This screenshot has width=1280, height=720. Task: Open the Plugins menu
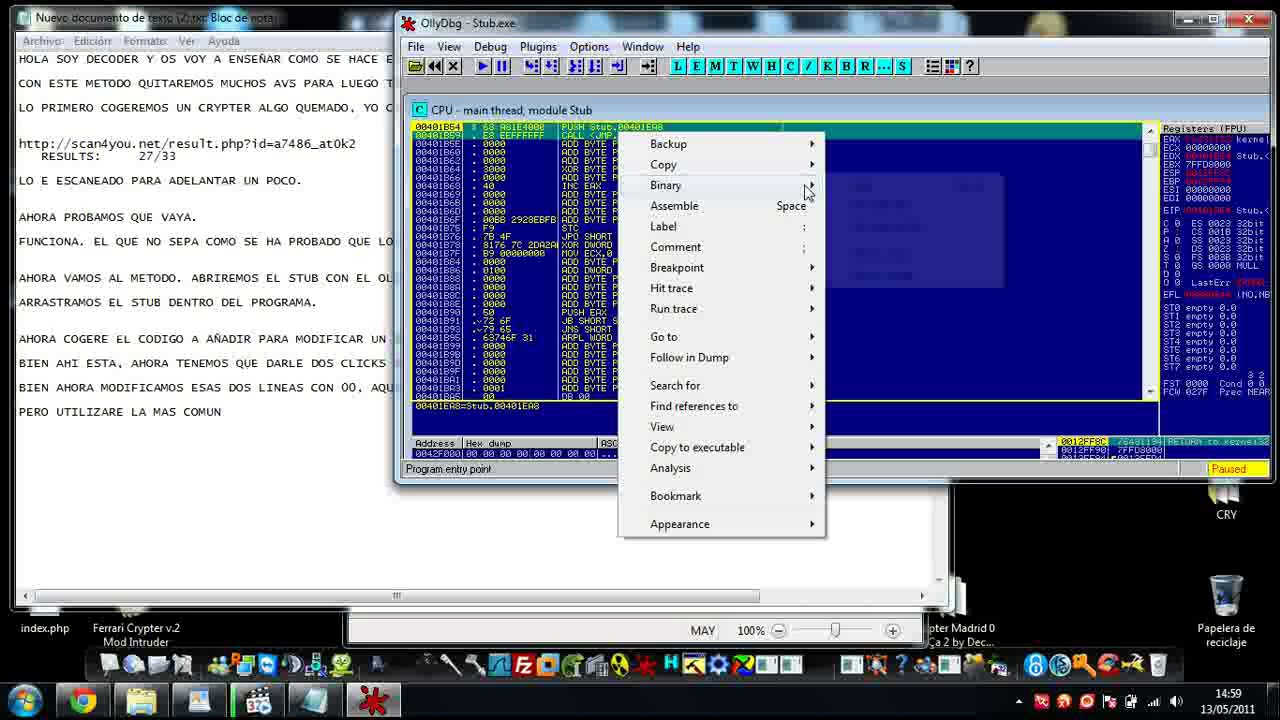pyautogui.click(x=537, y=47)
